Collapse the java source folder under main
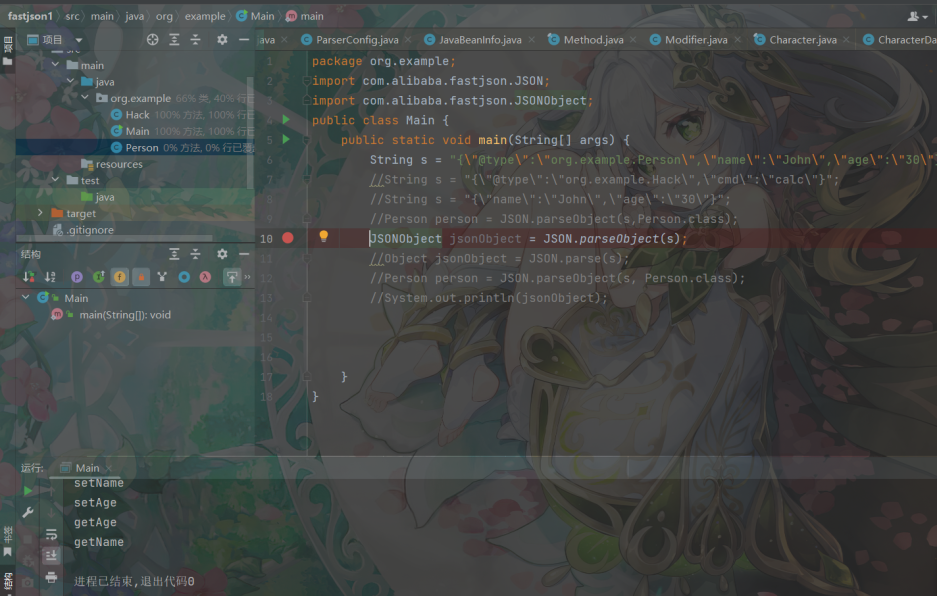The image size is (937, 596). point(71,81)
